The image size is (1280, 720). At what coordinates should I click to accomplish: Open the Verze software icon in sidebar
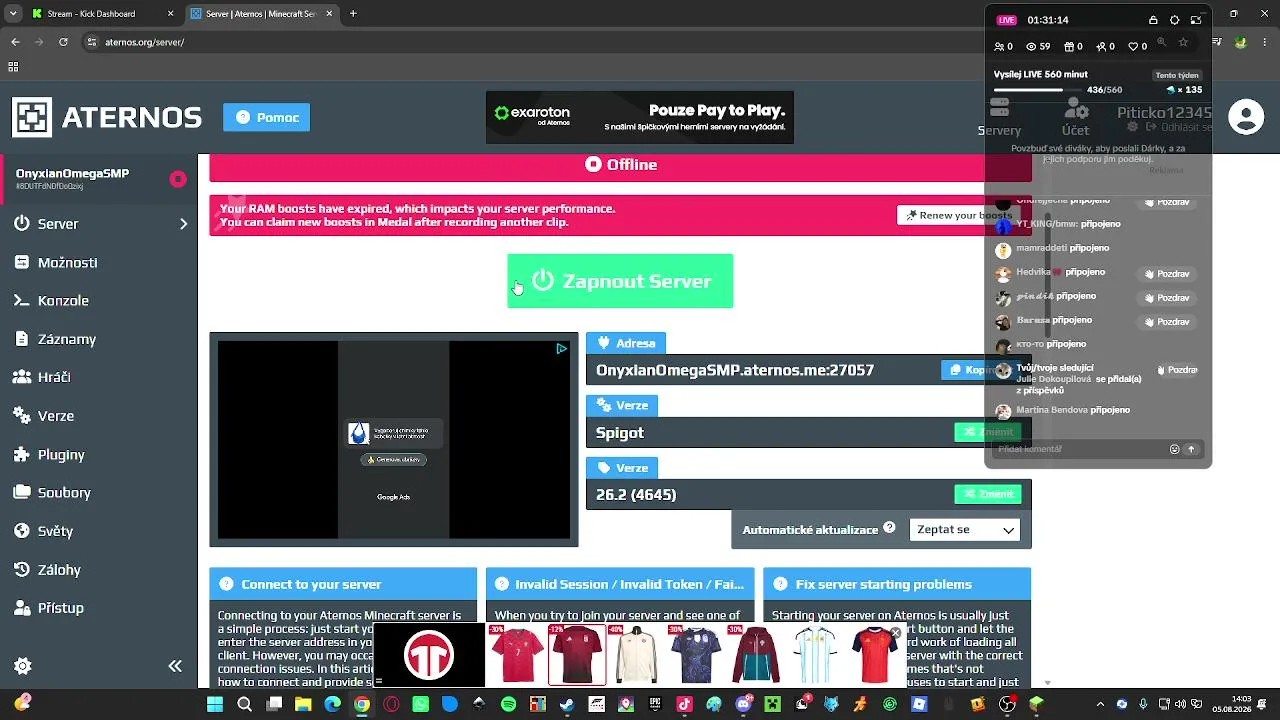tap(20, 416)
